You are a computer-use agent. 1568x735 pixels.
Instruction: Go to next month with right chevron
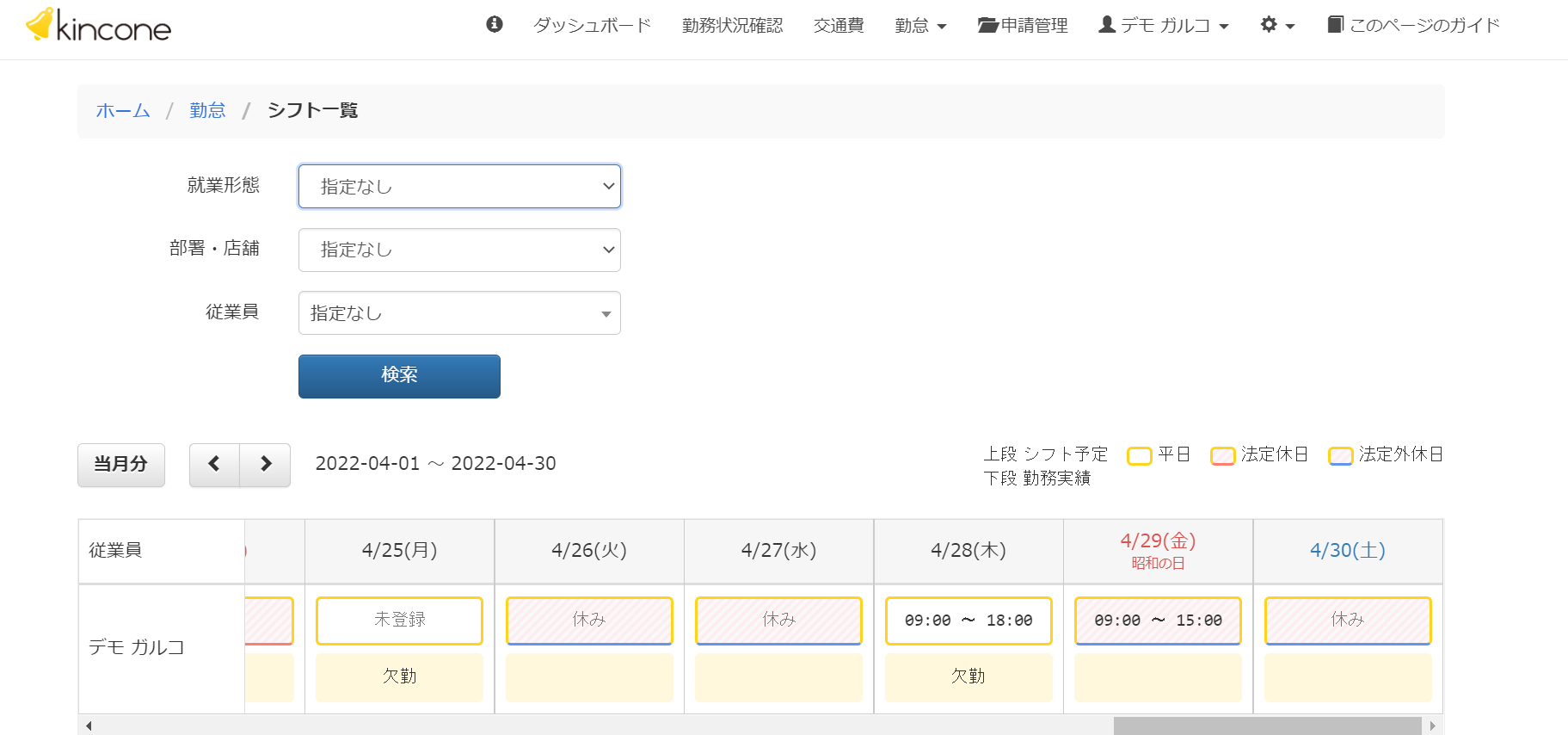tap(265, 465)
